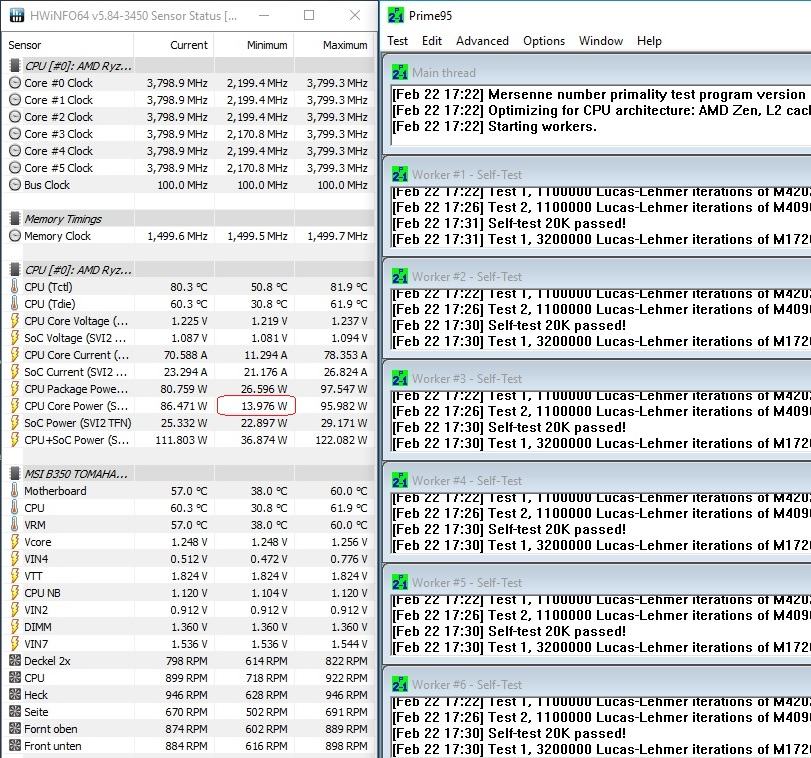This screenshot has height=758, width=811.
Task: Select the Seite fan sensor row
Action: click(189, 711)
